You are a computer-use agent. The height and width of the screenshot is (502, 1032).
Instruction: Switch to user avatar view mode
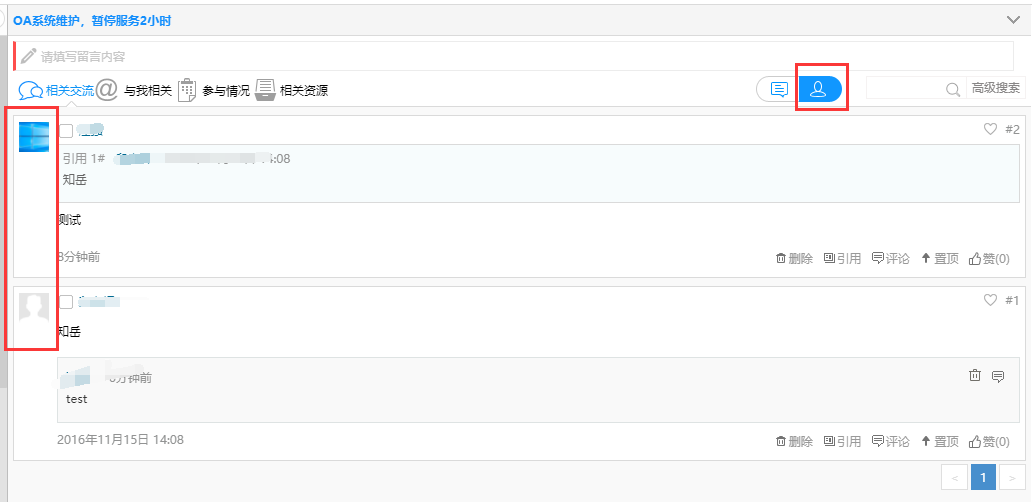tap(819, 89)
